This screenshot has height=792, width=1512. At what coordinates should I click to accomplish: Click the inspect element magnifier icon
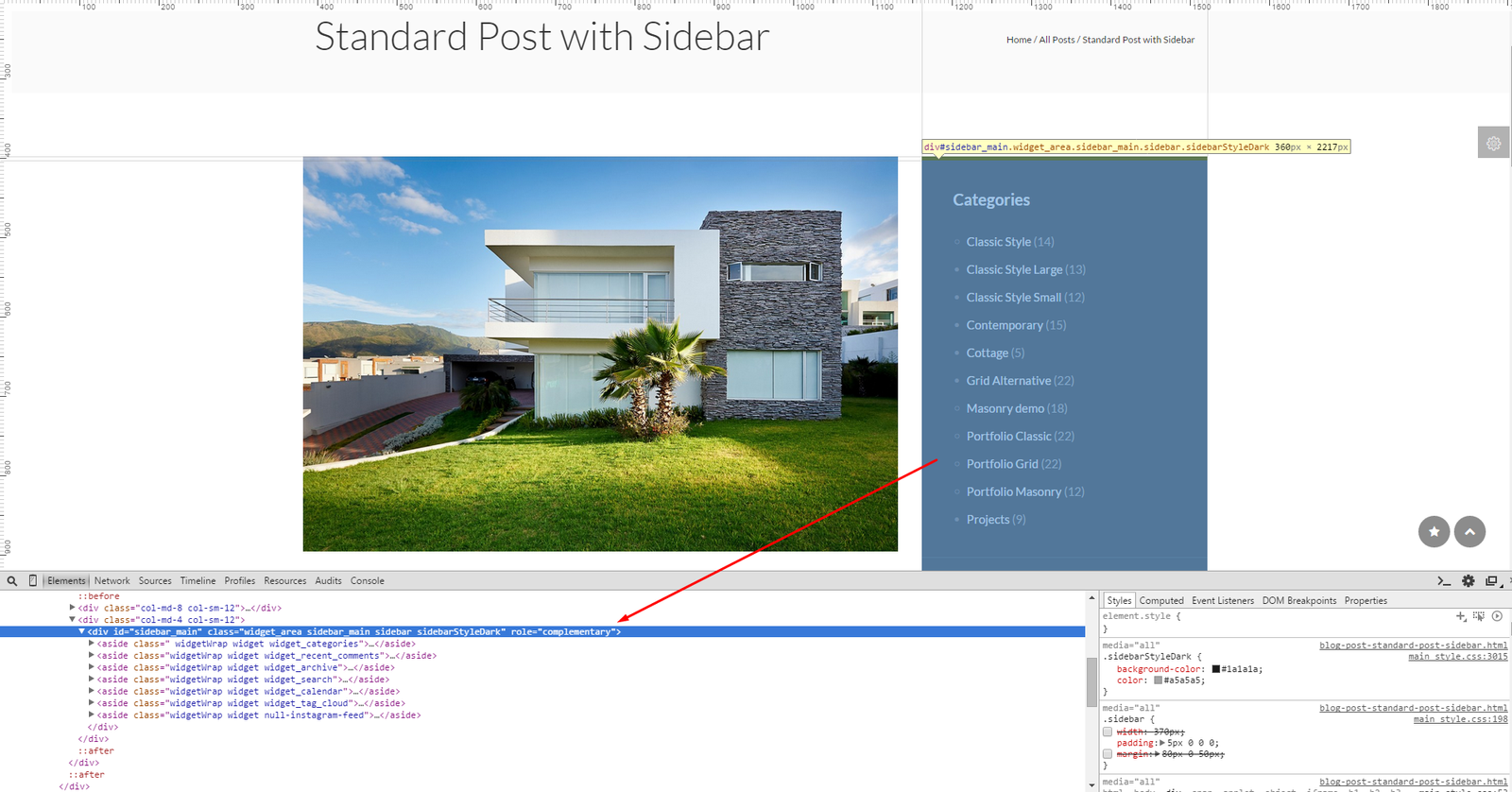(12, 581)
